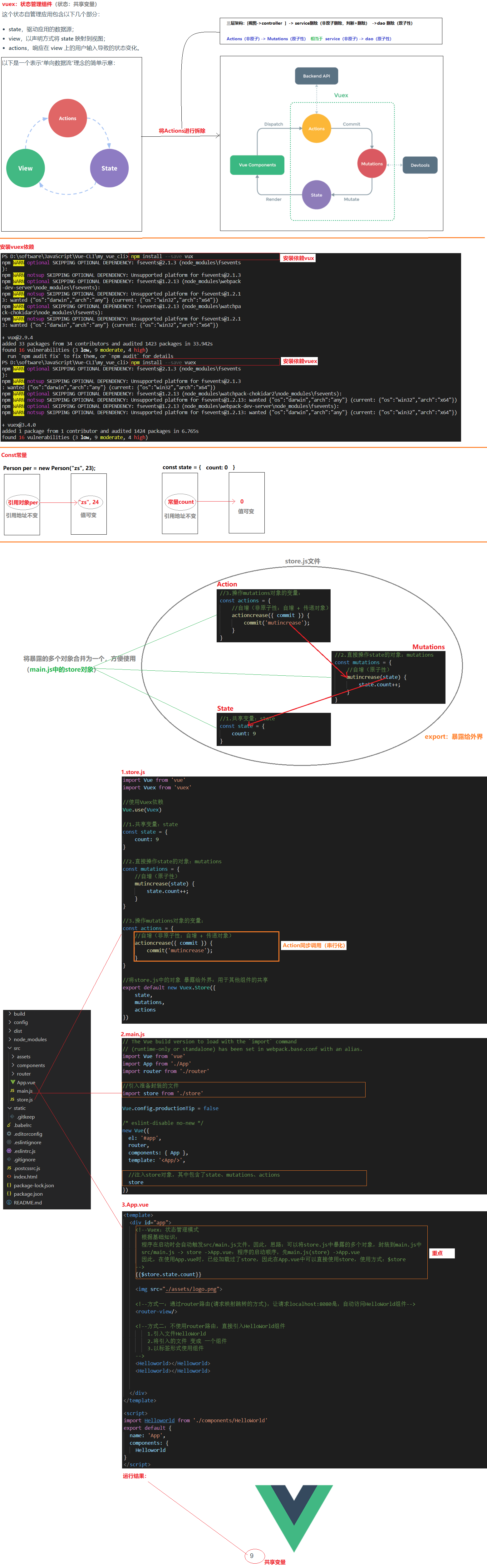
Task: Click the green Vue Components box
Action: tap(257, 165)
